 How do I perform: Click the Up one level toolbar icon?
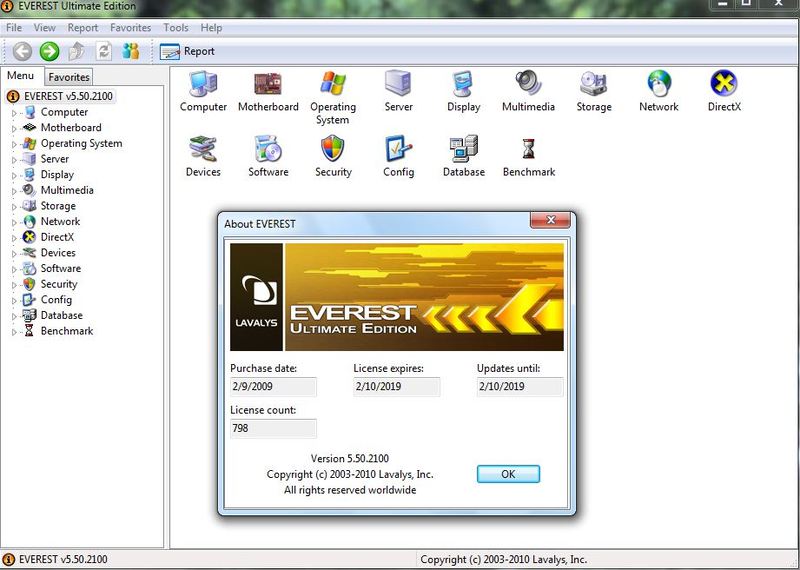click(77, 52)
